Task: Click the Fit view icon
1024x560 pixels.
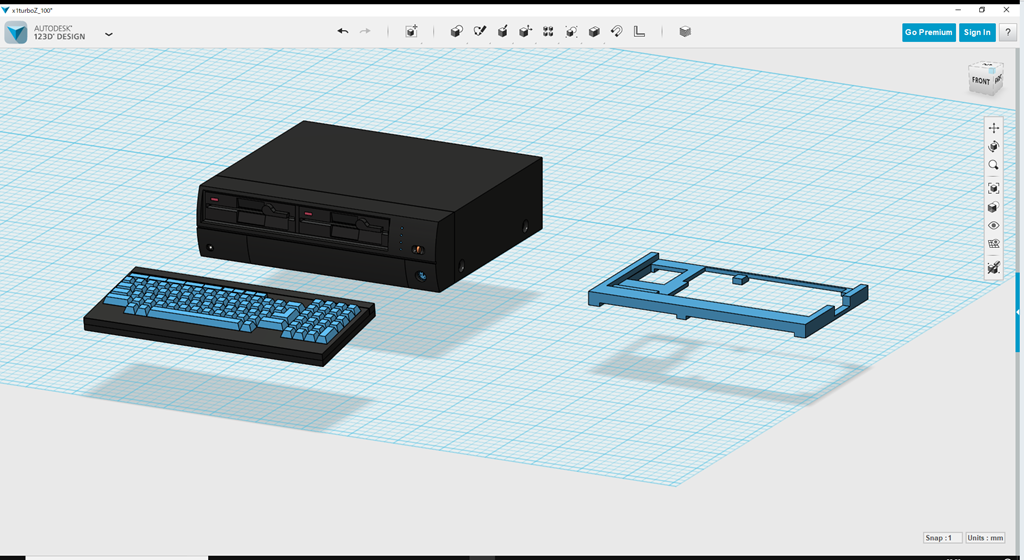Action: [x=993, y=188]
